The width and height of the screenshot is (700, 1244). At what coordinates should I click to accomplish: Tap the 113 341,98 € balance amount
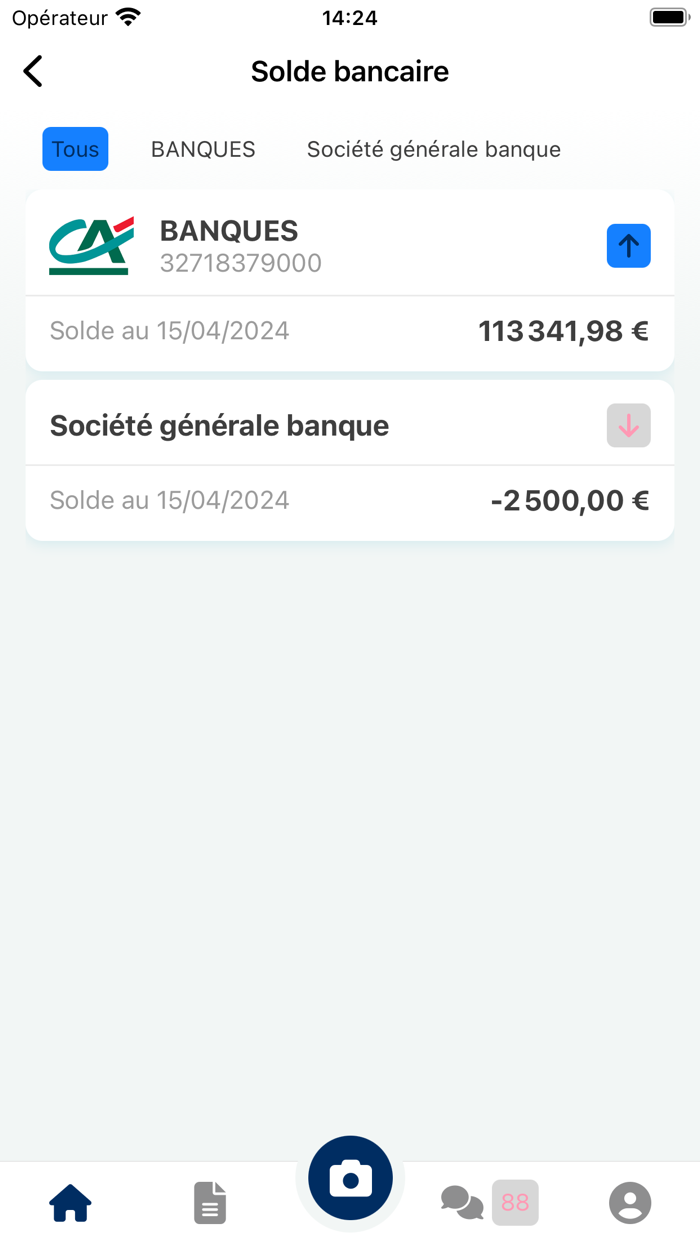[x=561, y=330]
